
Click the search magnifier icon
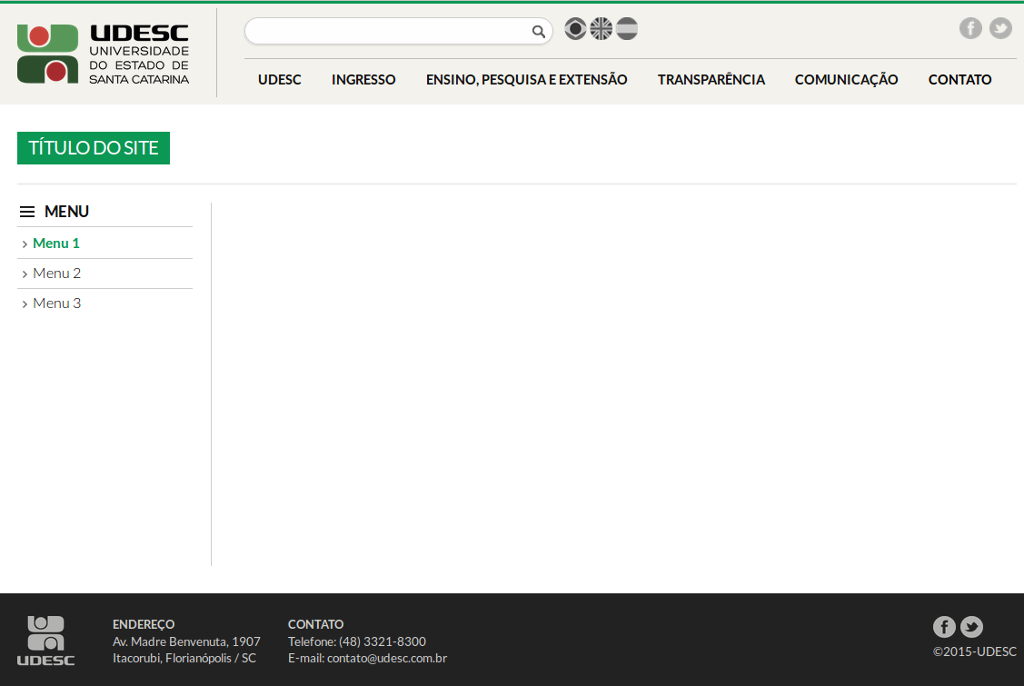coord(538,32)
